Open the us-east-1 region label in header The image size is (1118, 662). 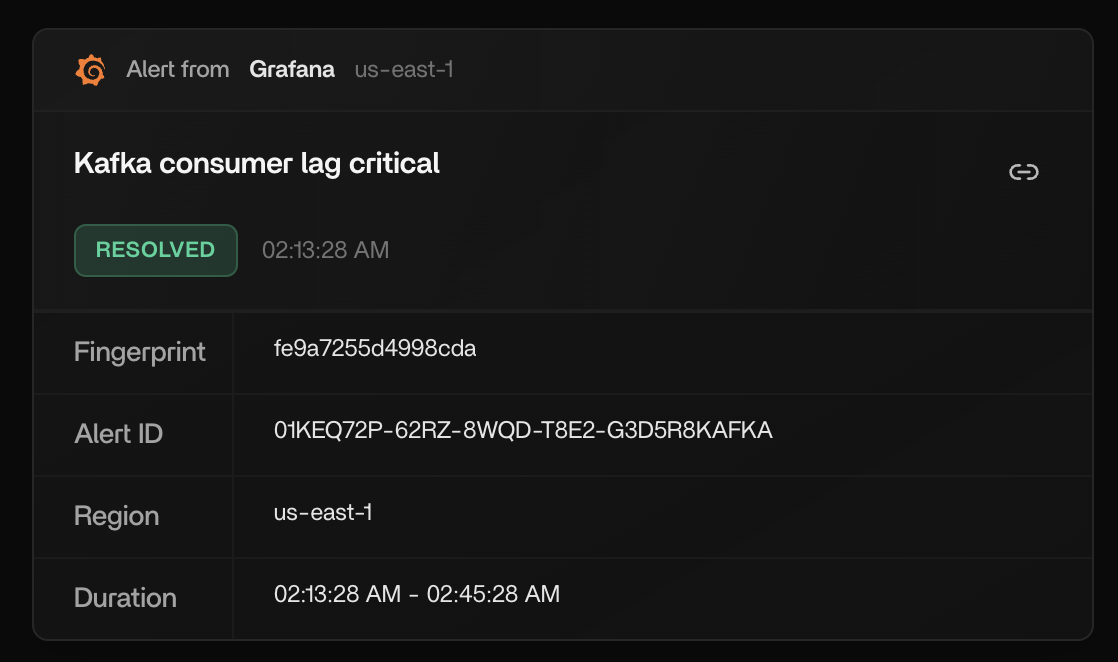[x=404, y=69]
